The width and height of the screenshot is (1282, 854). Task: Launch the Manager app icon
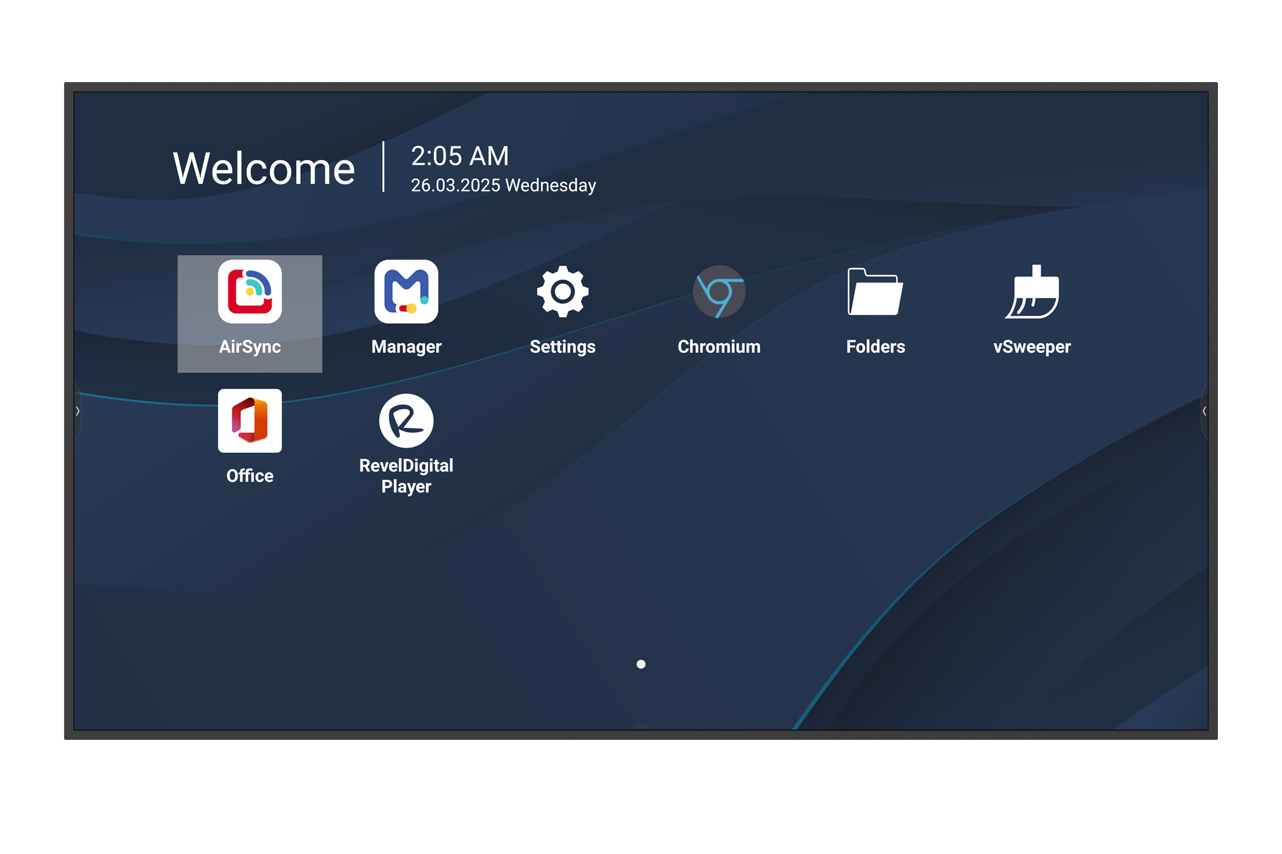point(406,292)
